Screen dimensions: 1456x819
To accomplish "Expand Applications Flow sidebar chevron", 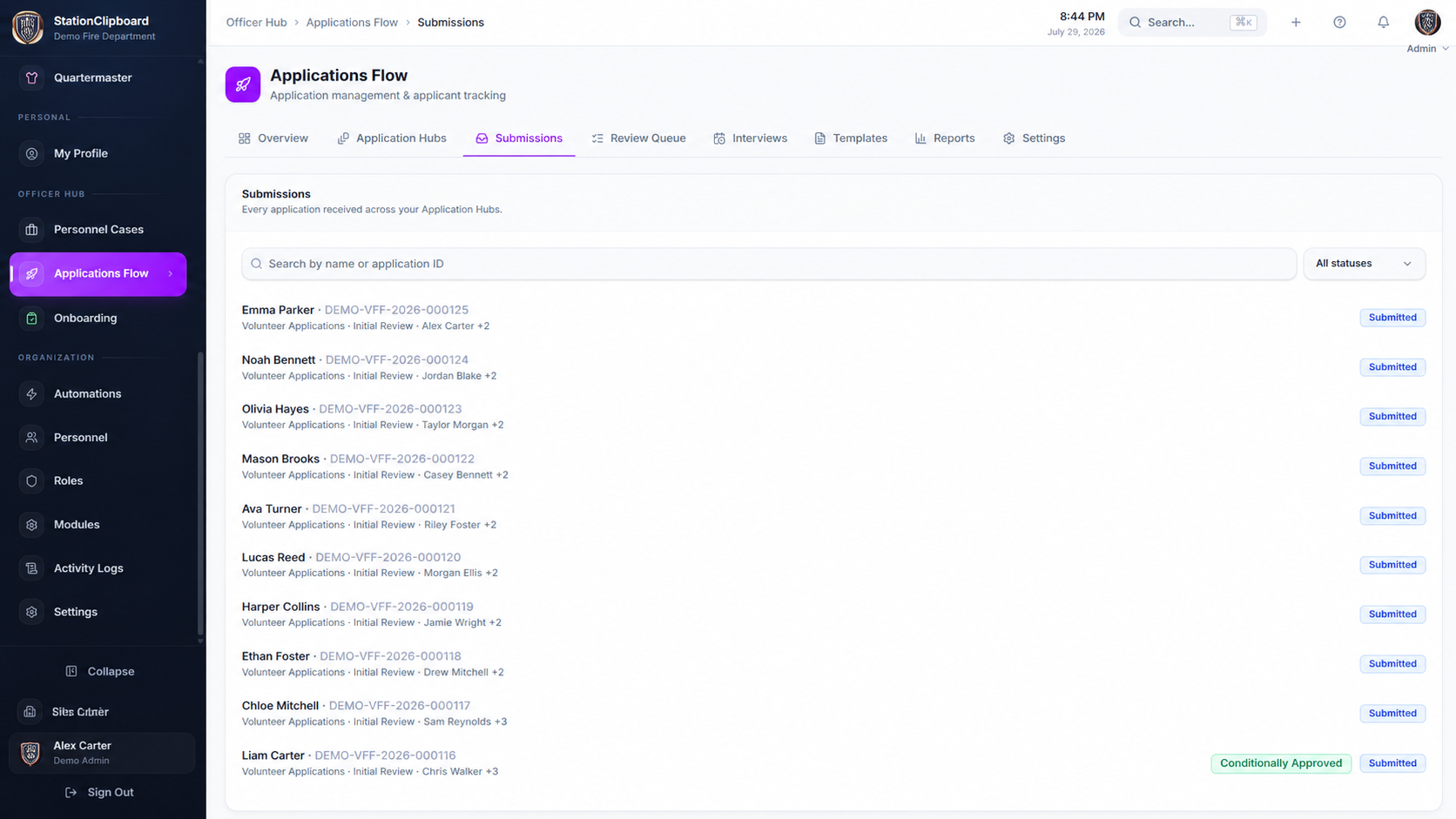I will click(x=171, y=274).
